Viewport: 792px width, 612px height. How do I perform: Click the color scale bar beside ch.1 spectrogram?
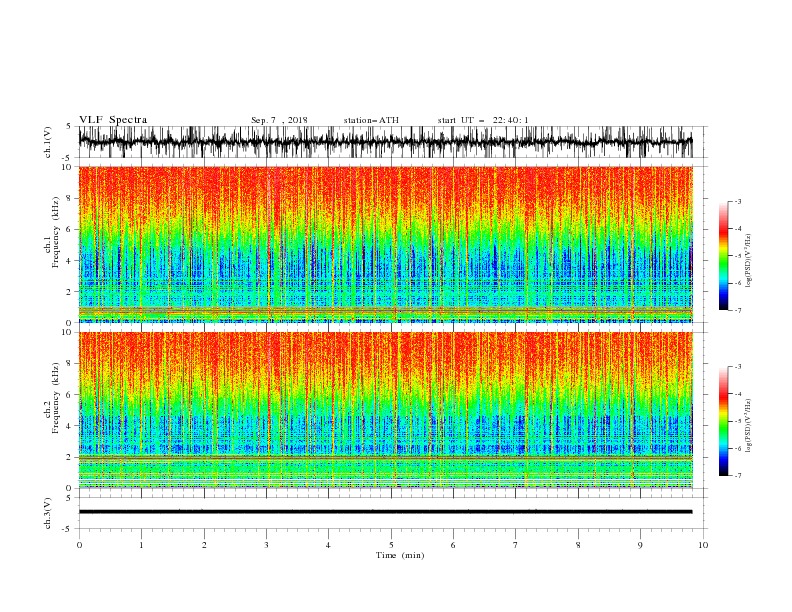[723, 256]
